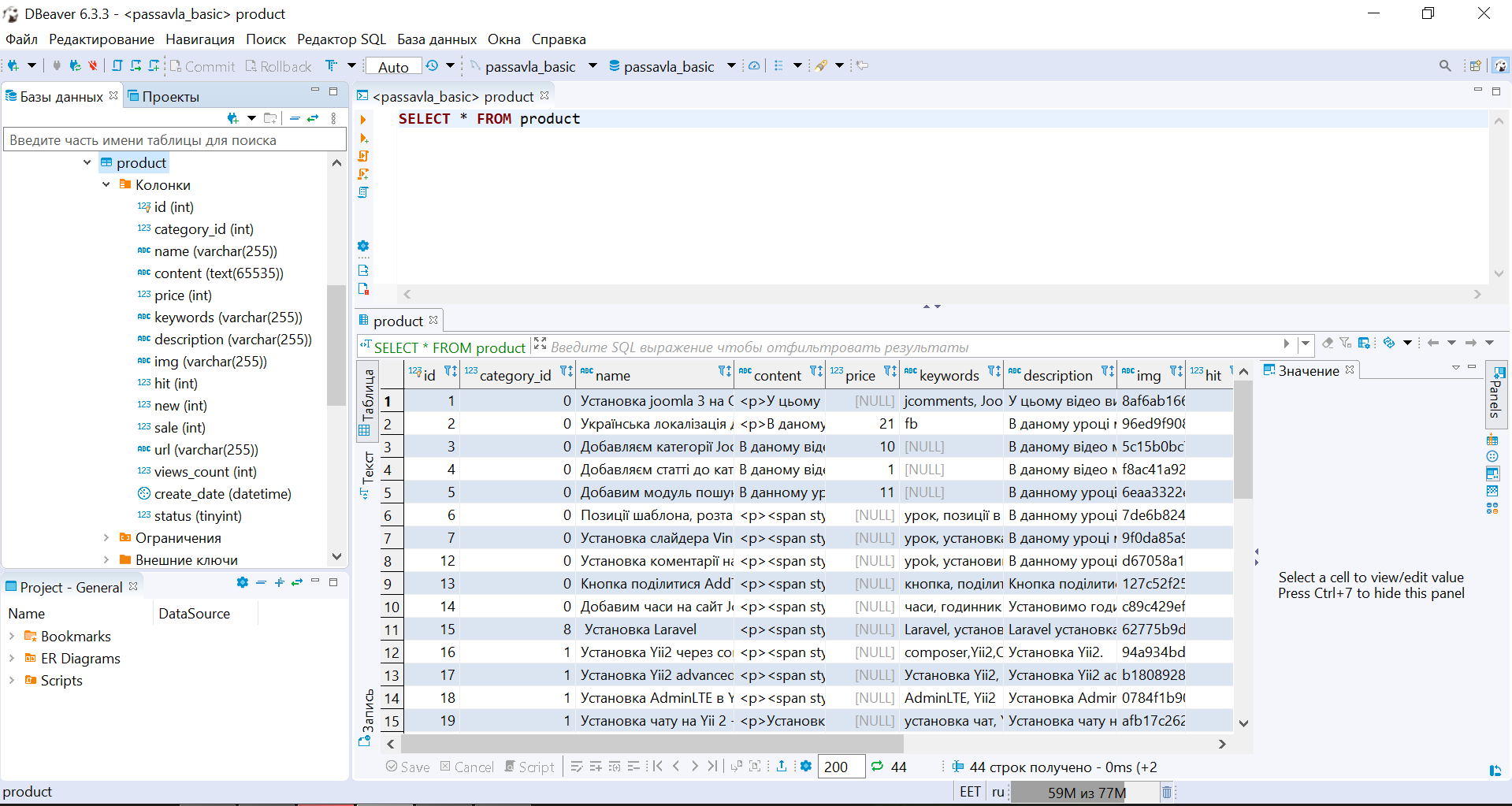Click the Script button in results bar
This screenshot has height=806, width=1512.
pyautogui.click(x=529, y=767)
